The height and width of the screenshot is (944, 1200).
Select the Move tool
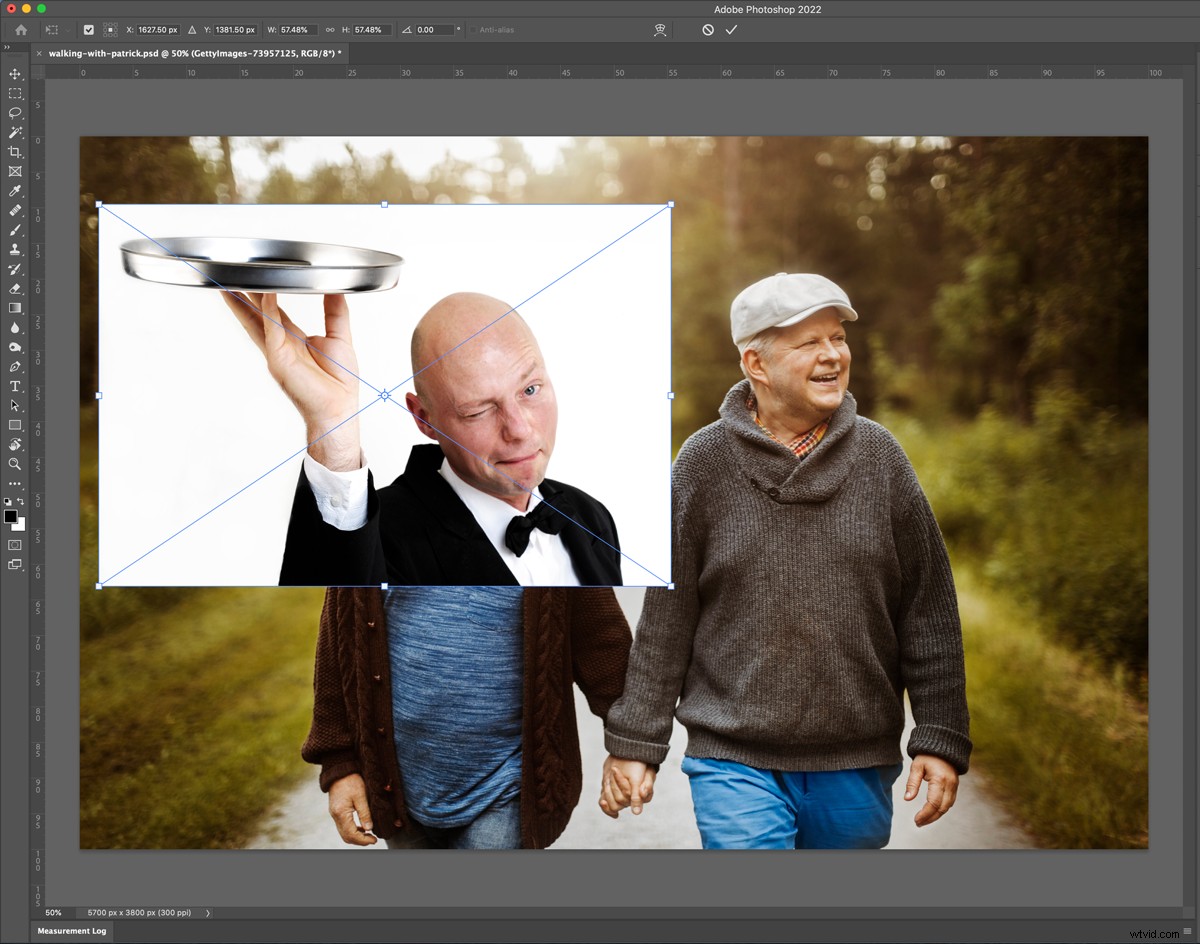pos(15,73)
